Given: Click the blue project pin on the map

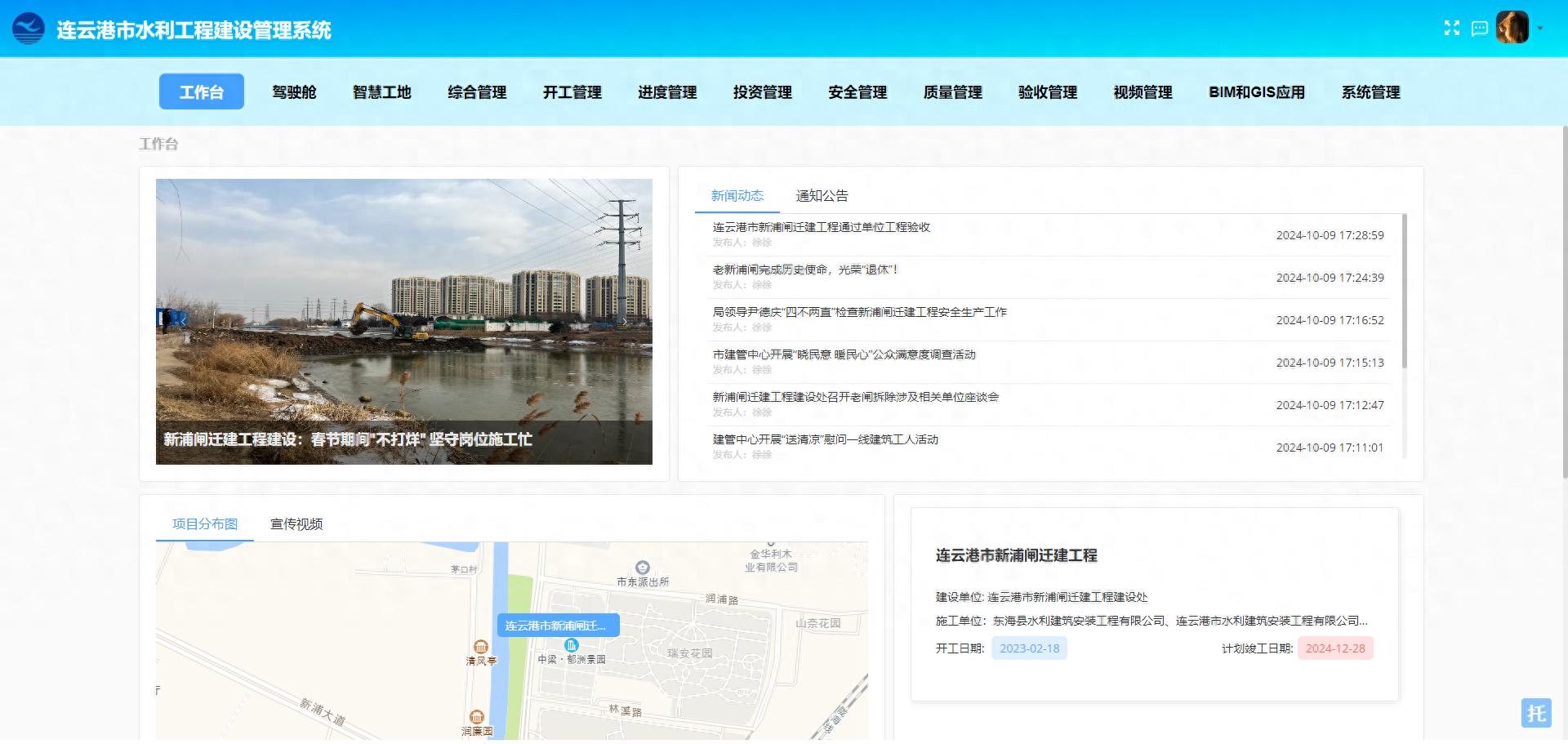Looking at the screenshot, I should tap(571, 646).
